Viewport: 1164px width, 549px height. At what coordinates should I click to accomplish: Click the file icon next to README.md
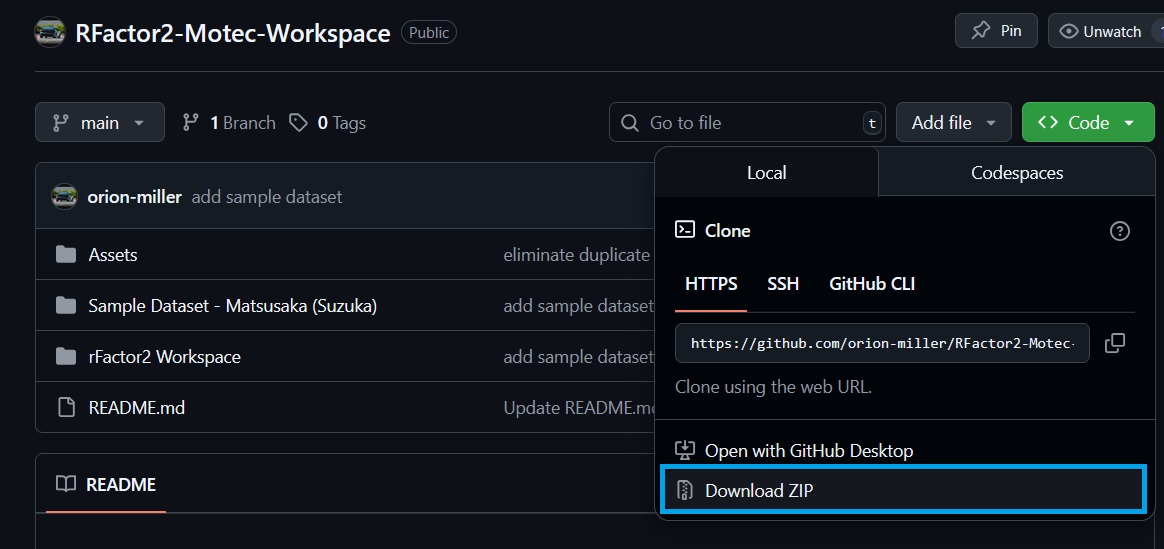(66, 407)
